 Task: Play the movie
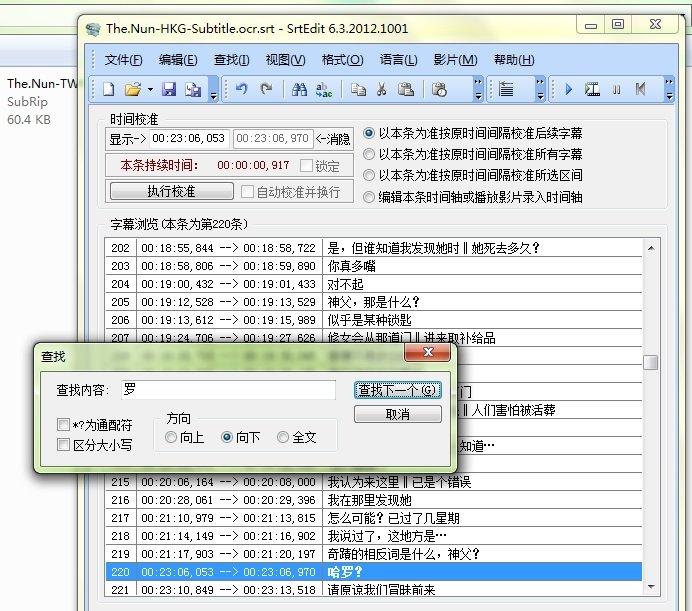pyautogui.click(x=568, y=90)
